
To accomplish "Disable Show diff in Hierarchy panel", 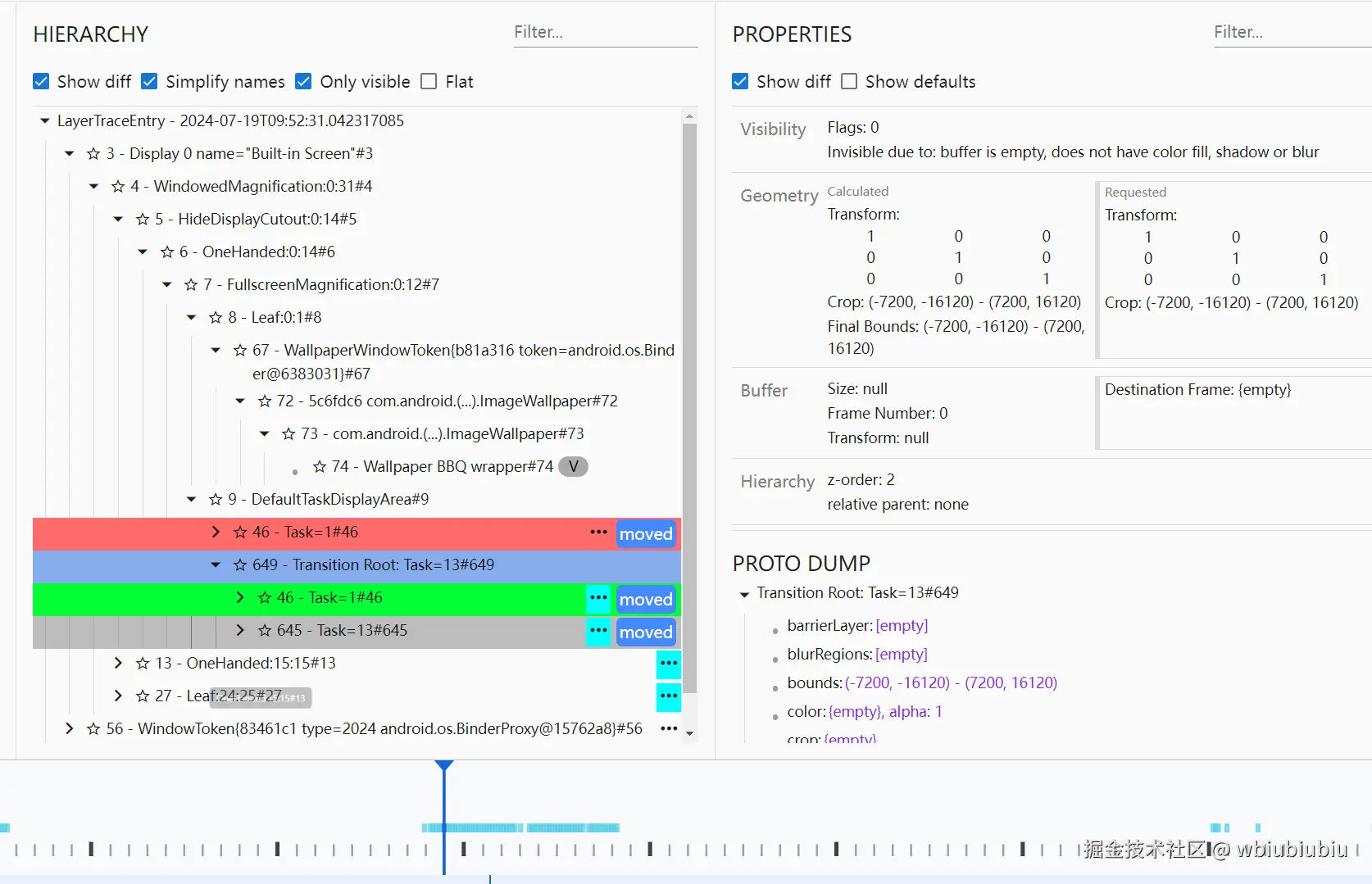I will [41, 81].
